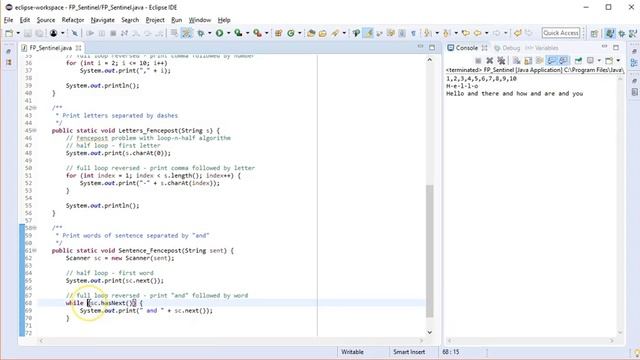The height and width of the screenshot is (360, 640).
Task: Click the Step Over debug icon
Action: [147, 33]
